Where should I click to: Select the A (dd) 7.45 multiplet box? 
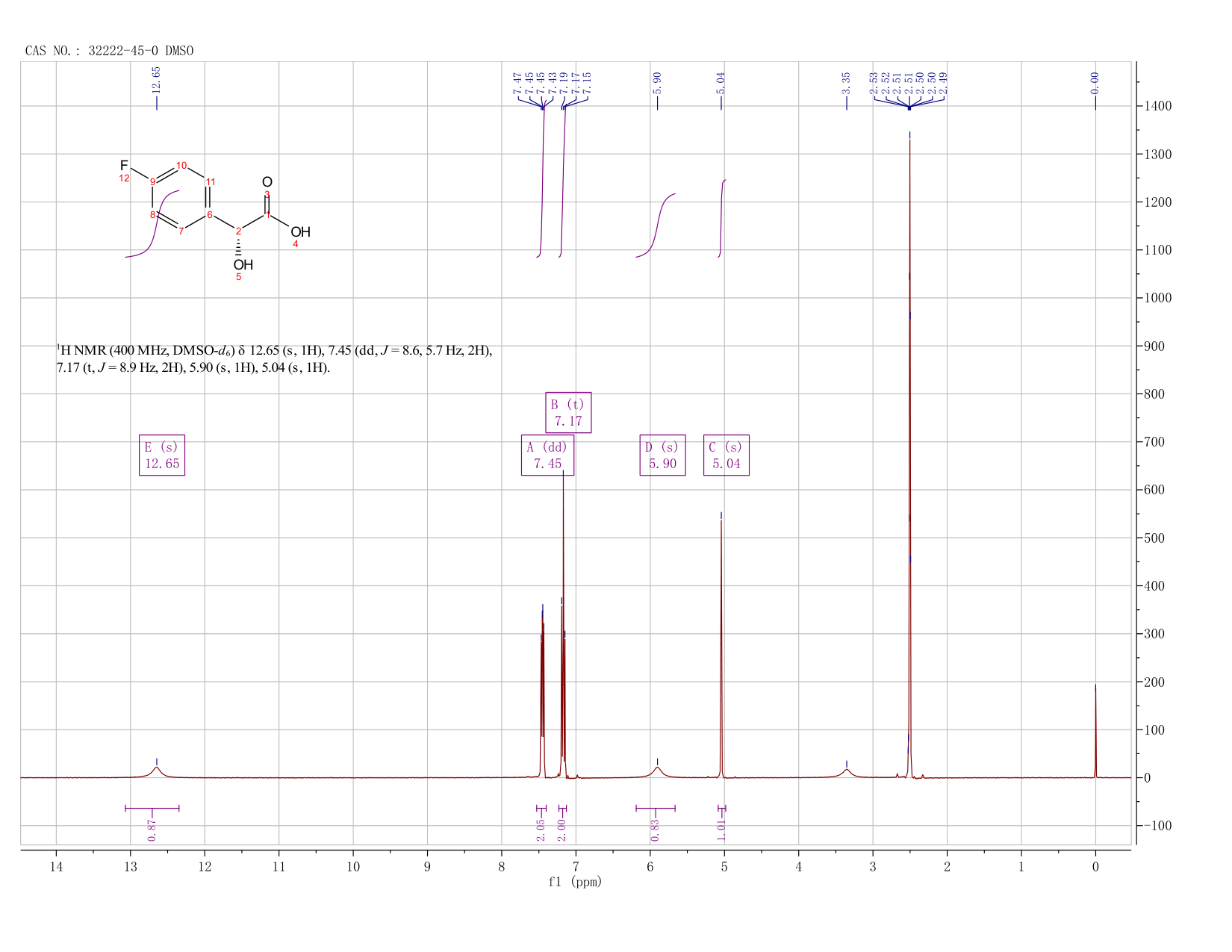pos(547,455)
